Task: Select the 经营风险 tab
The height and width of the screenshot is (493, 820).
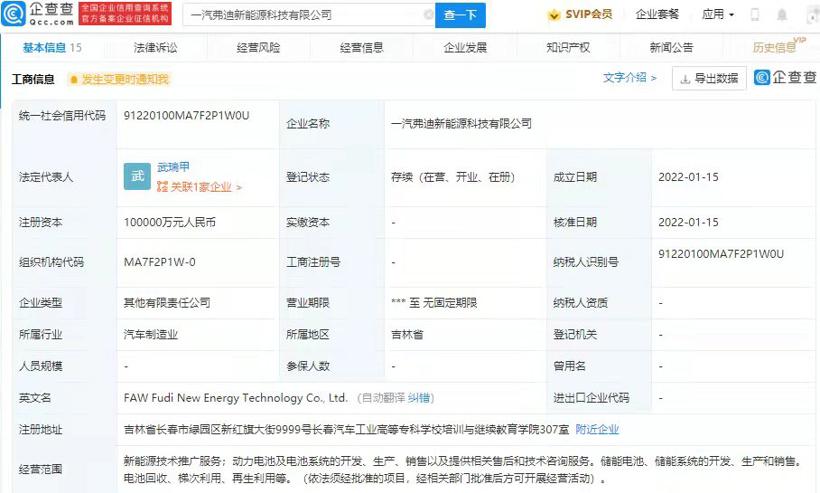Action: click(258, 47)
